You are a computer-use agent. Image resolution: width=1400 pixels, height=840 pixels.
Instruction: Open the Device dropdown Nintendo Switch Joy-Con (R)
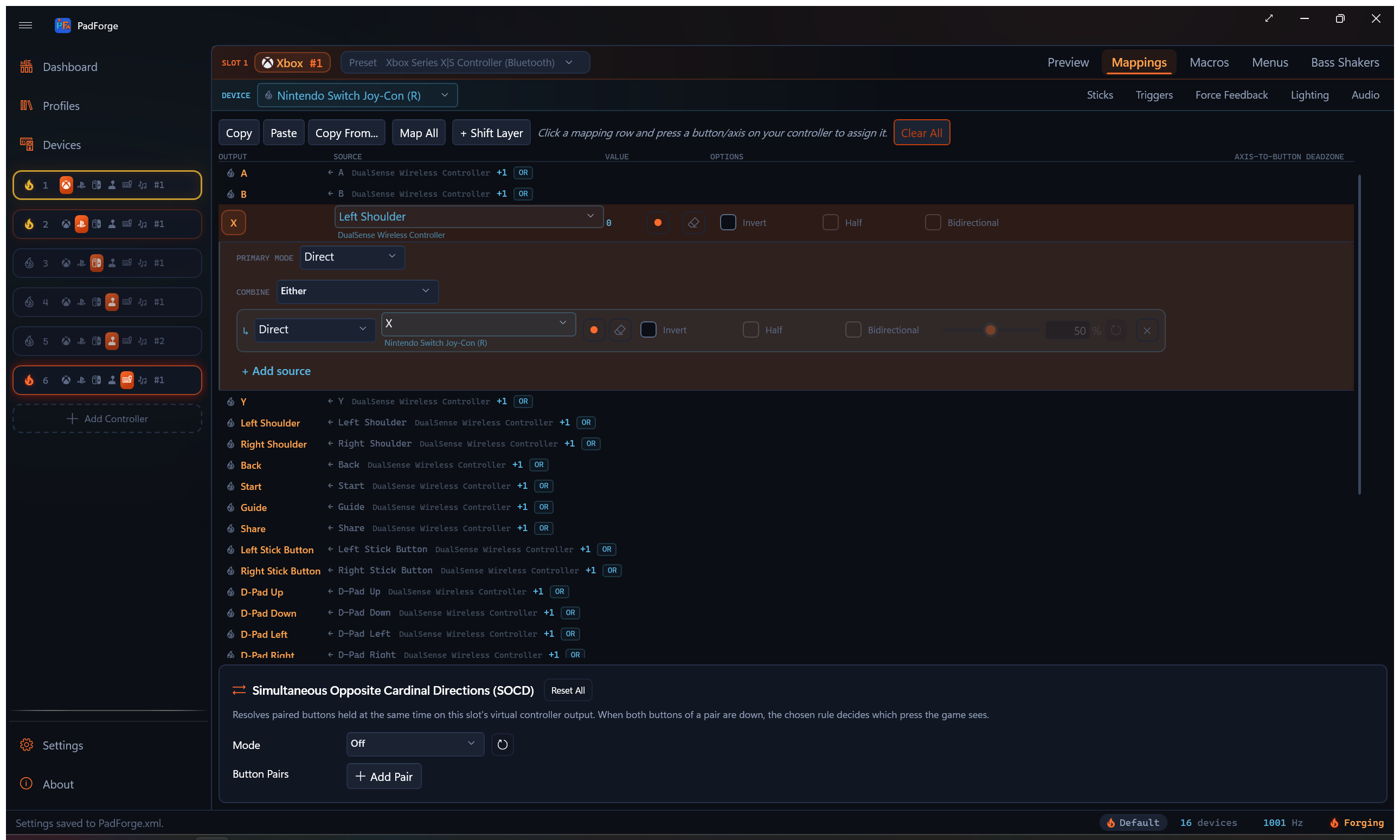pyautogui.click(x=357, y=96)
